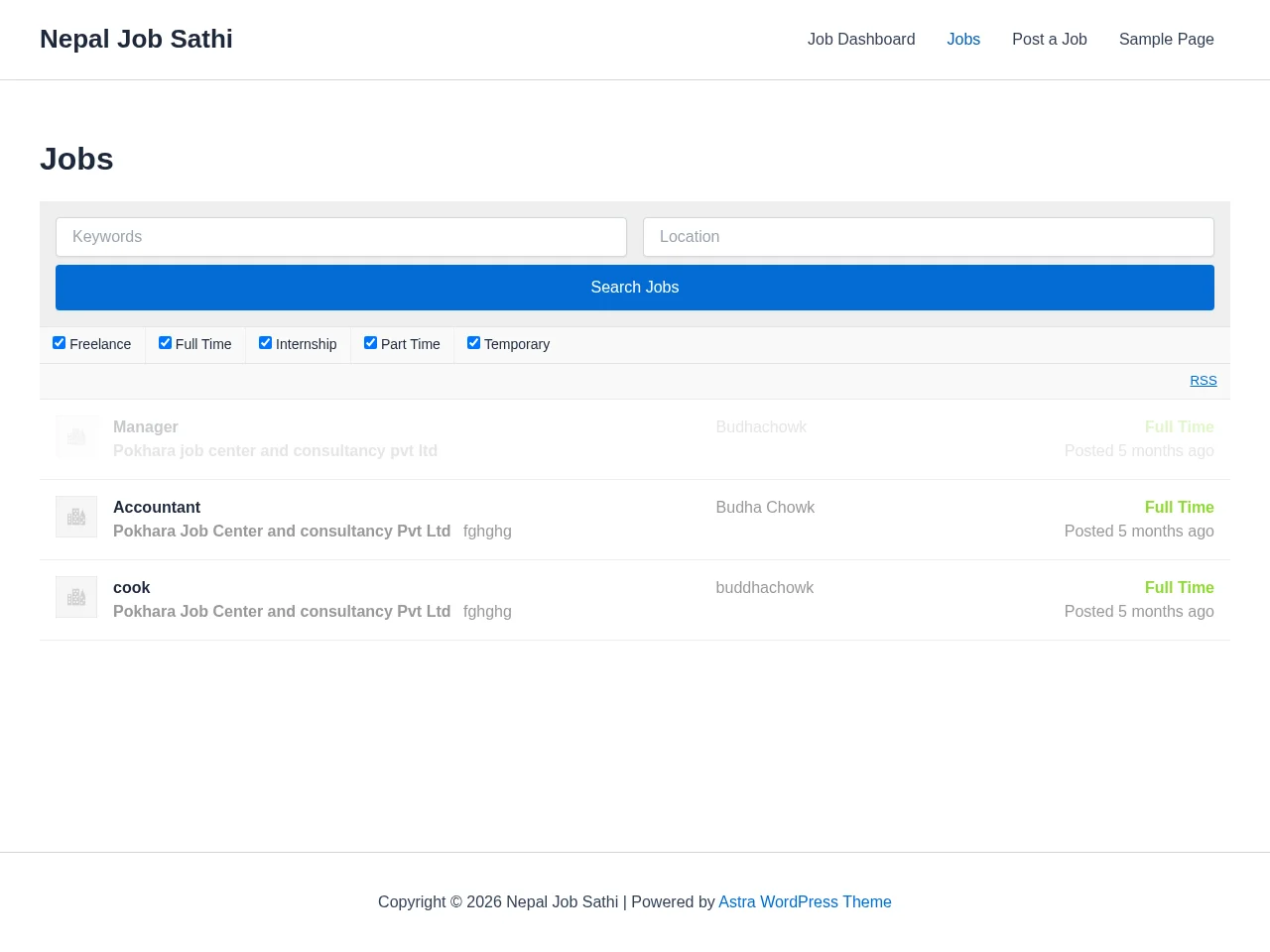
Task: Click the Nepal Job Sathi site title
Action: click(136, 39)
